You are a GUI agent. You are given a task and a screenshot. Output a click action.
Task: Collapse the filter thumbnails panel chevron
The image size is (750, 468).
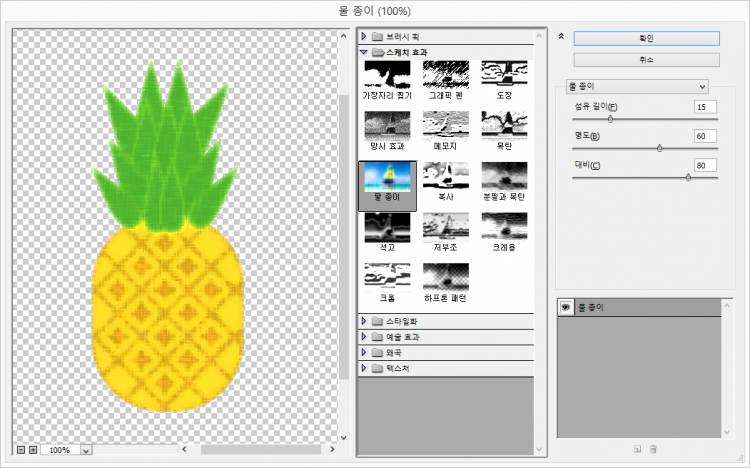[561, 37]
